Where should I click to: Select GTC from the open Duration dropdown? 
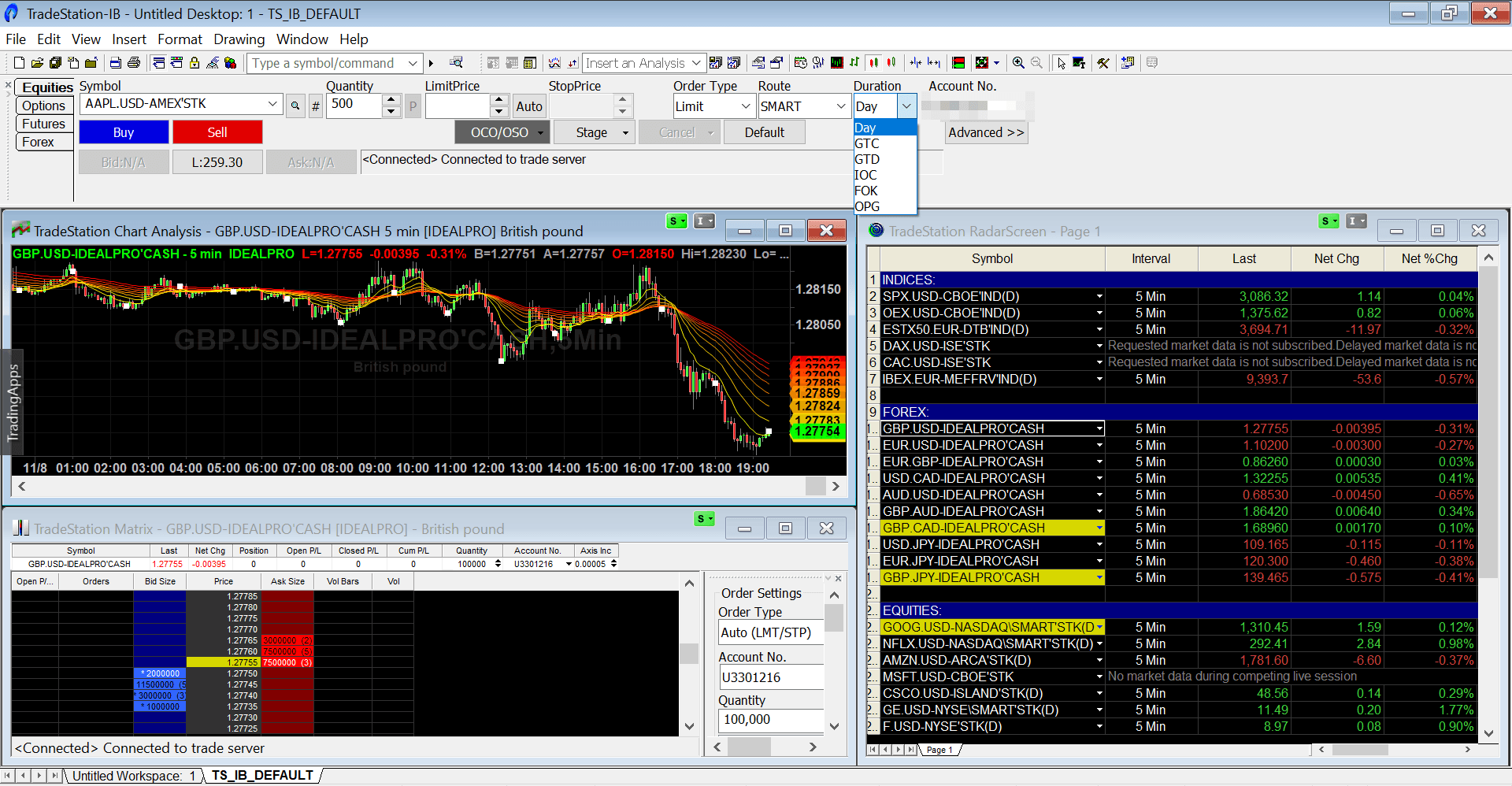(x=867, y=143)
